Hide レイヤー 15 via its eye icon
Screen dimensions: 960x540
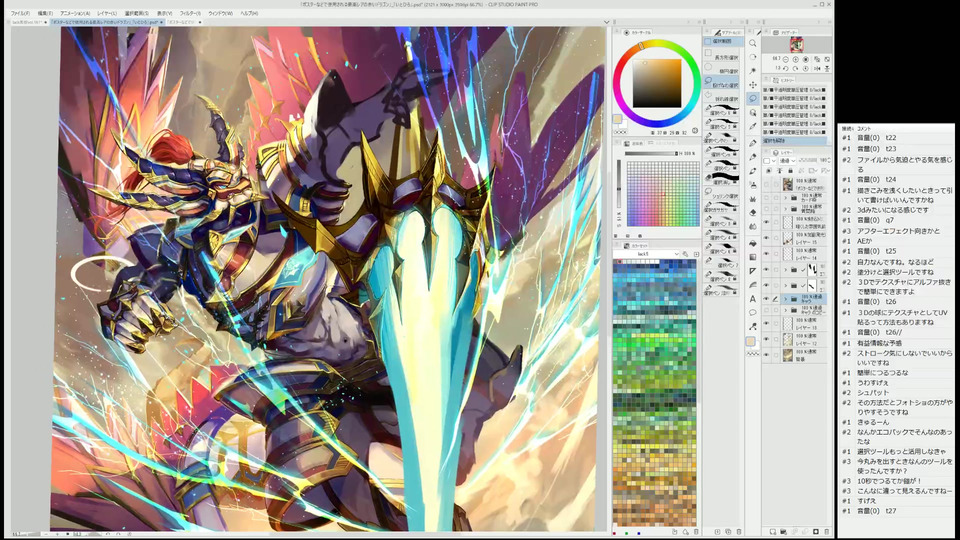click(766, 238)
